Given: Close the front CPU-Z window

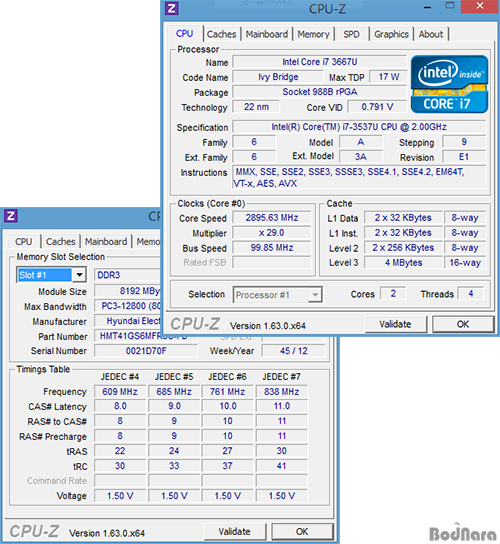Looking at the screenshot, I should pos(480,6).
